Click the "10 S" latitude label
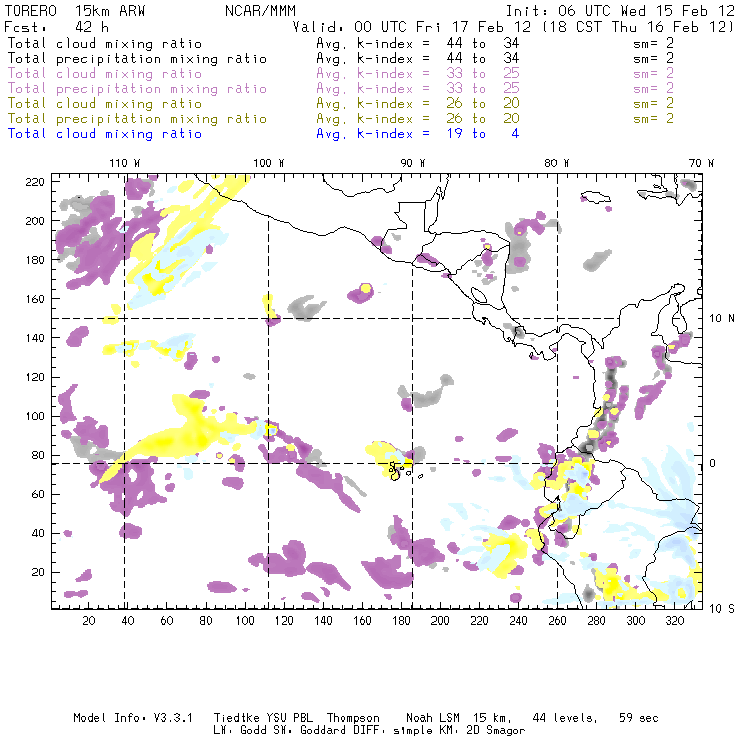This screenshot has height=740, width=740. point(722,609)
